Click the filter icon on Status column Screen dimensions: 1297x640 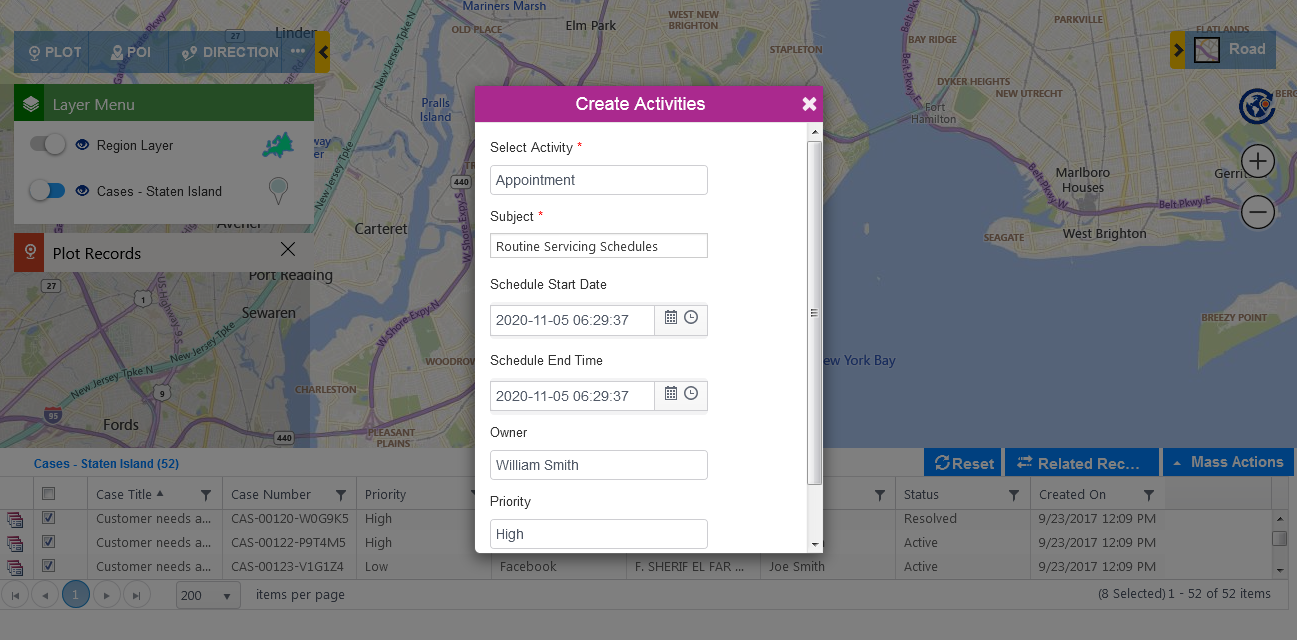[x=1014, y=495]
